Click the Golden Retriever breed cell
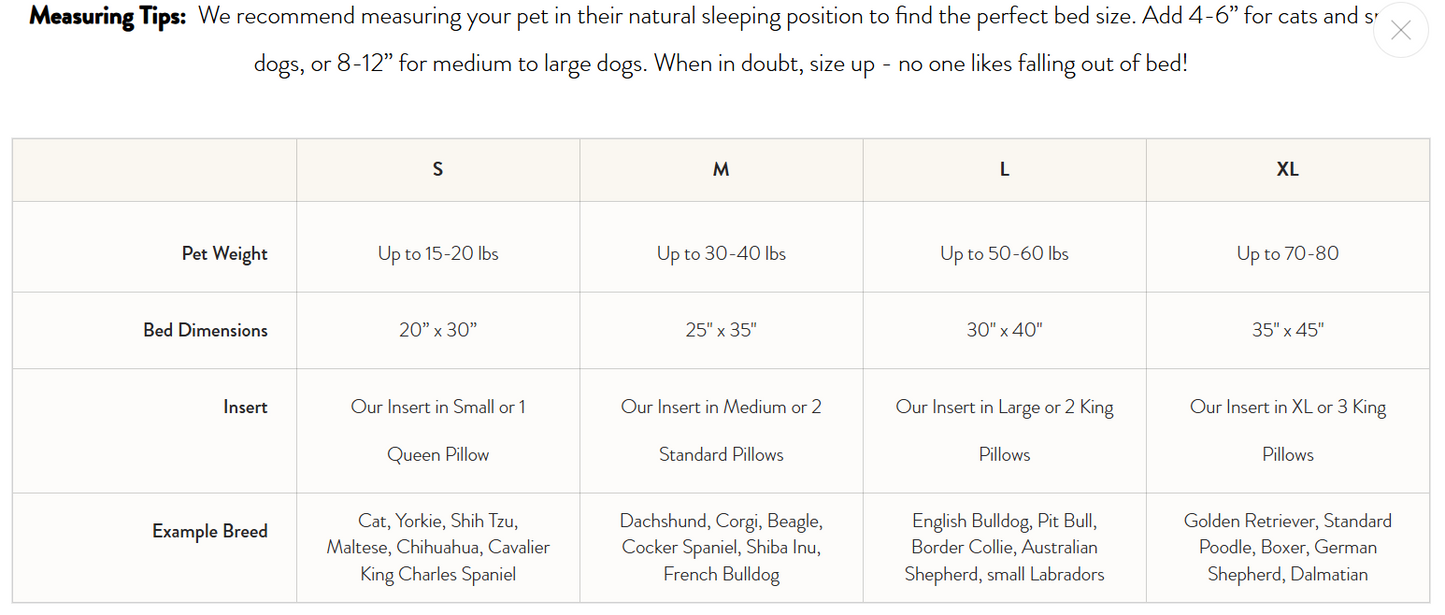Image resolution: width=1445 pixels, height=615 pixels. tap(1287, 547)
